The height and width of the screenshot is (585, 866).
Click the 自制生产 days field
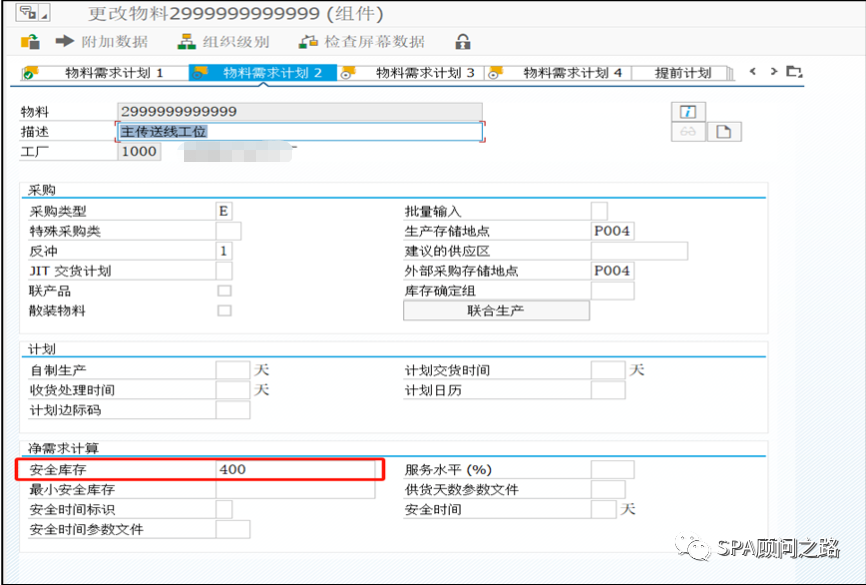[x=233, y=370]
